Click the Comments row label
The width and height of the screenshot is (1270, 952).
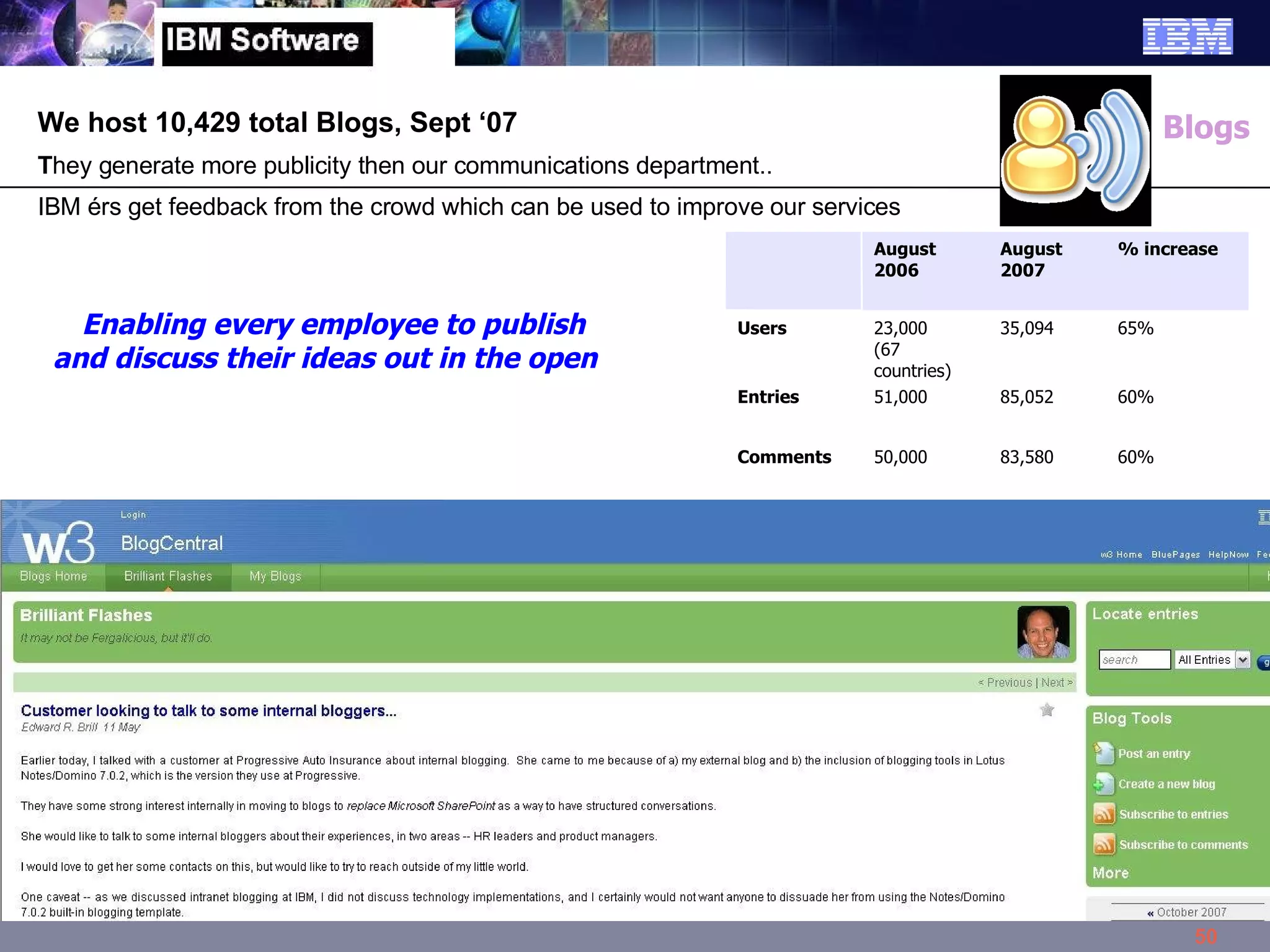[784, 457]
